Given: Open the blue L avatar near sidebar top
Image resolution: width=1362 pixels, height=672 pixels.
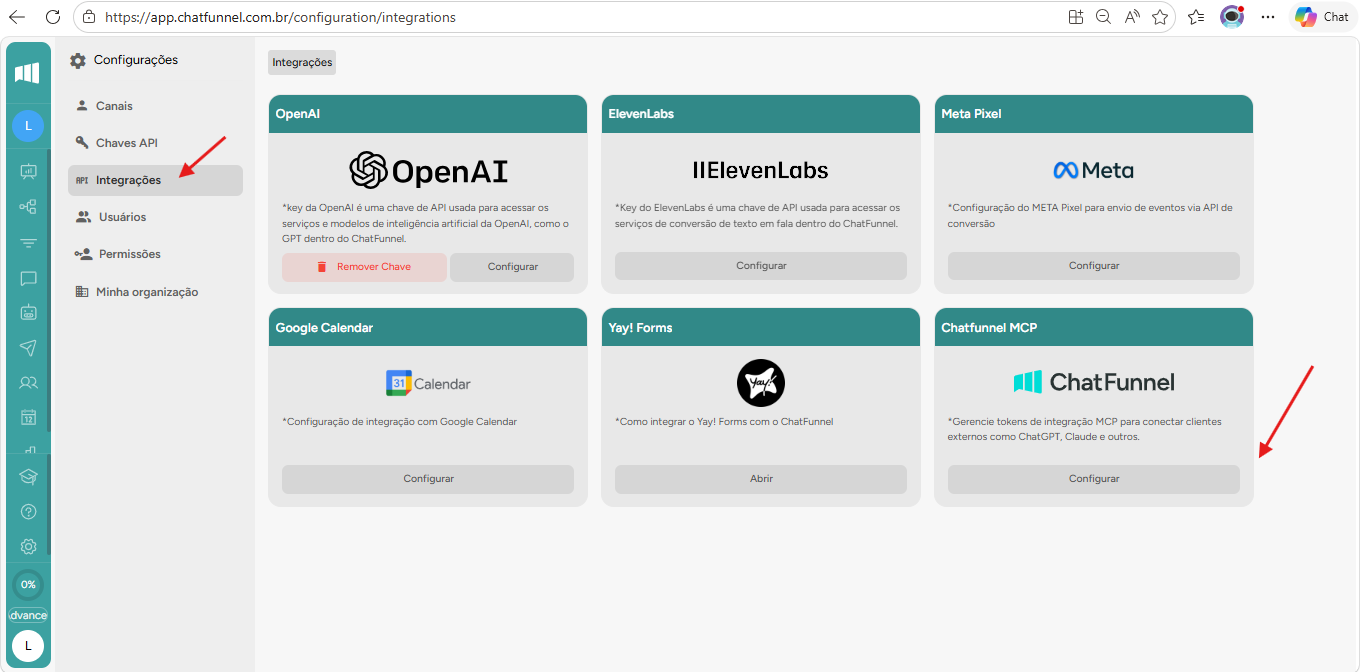Looking at the screenshot, I should click(28, 126).
